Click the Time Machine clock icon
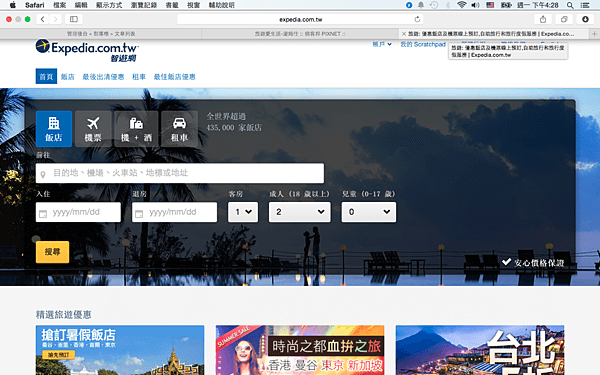The image size is (600, 375). coord(434,5)
